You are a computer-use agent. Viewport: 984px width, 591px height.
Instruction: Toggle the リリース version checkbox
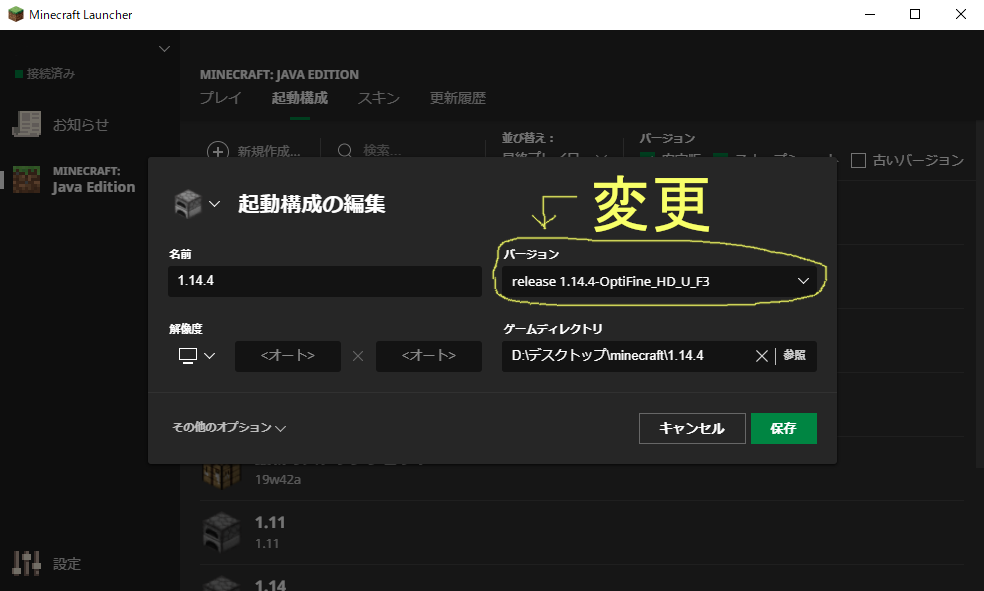(x=646, y=158)
